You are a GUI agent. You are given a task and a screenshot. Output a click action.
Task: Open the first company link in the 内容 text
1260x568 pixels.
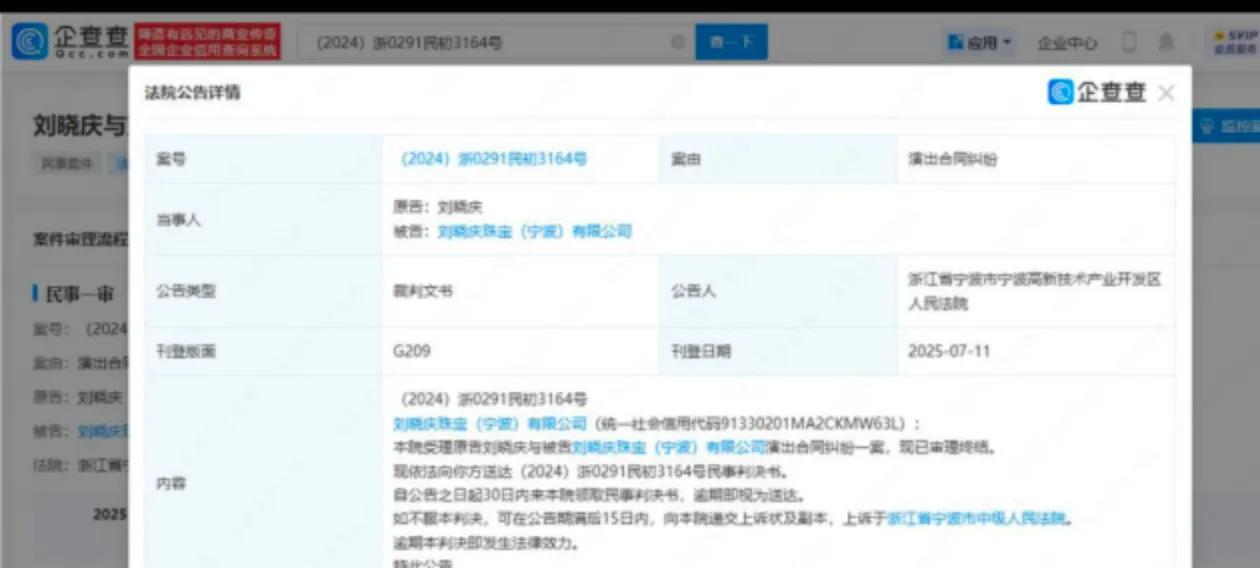click(489, 423)
